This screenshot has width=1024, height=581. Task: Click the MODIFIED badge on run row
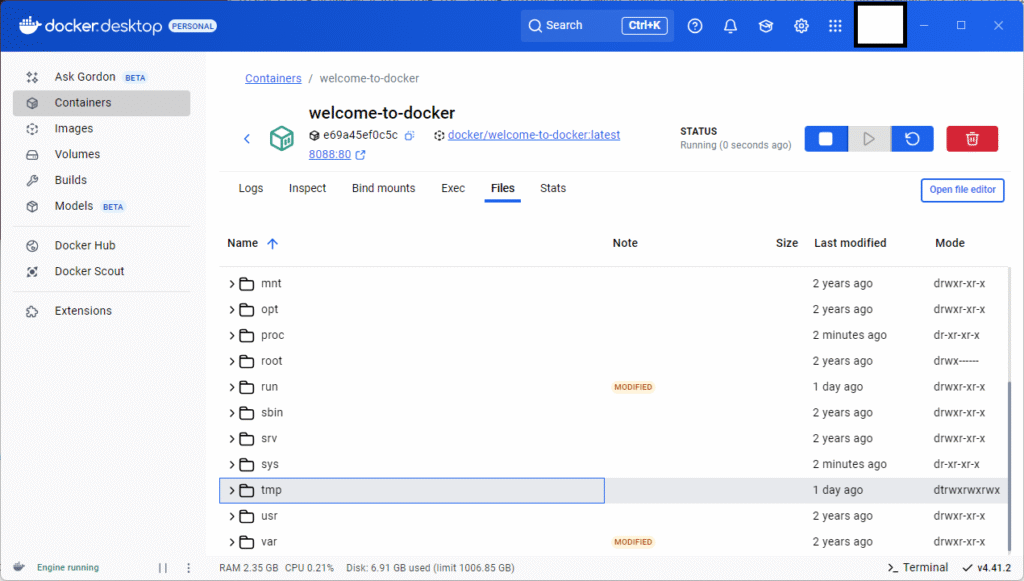[x=633, y=387]
